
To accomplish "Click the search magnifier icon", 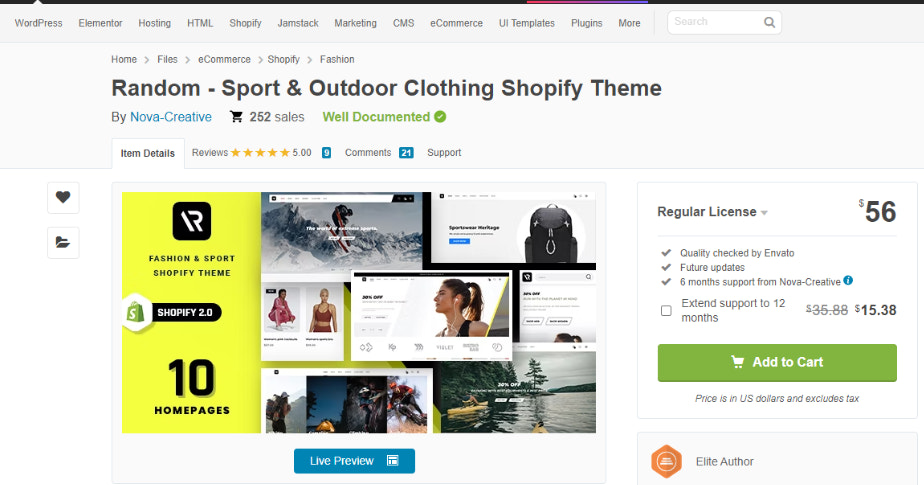I will point(769,22).
